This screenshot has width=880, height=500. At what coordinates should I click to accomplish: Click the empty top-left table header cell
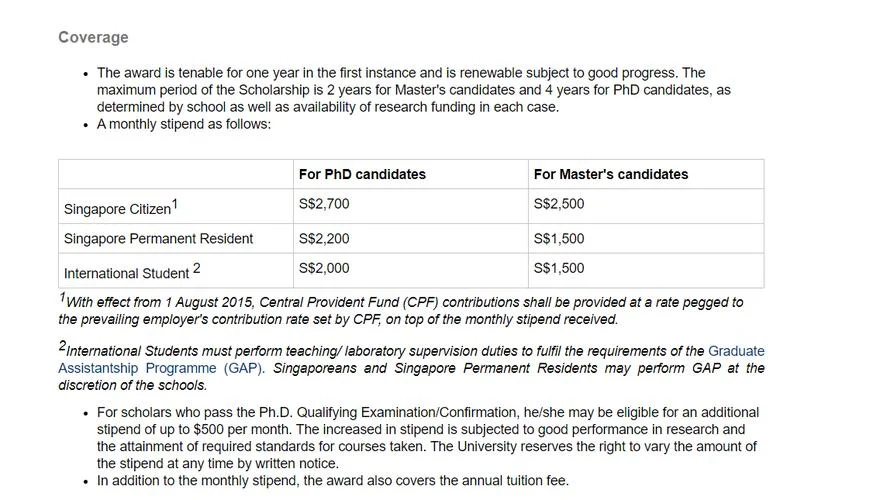point(176,174)
